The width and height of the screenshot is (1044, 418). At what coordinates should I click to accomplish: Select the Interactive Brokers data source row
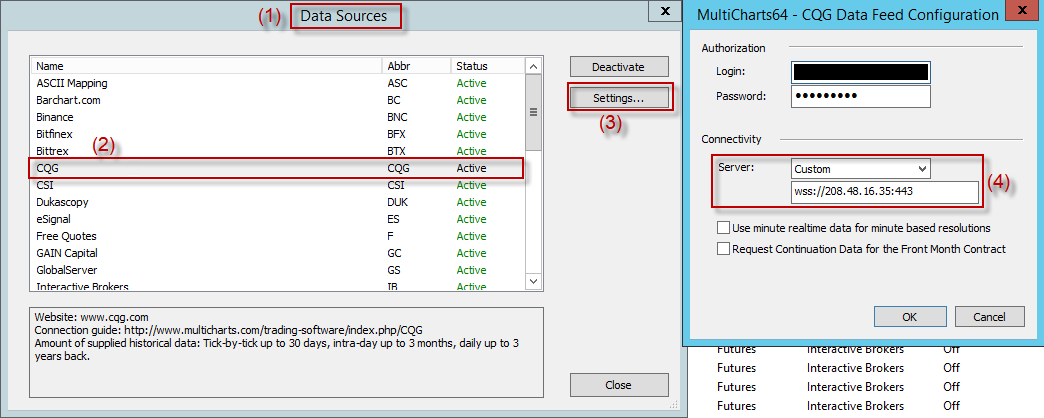278,286
